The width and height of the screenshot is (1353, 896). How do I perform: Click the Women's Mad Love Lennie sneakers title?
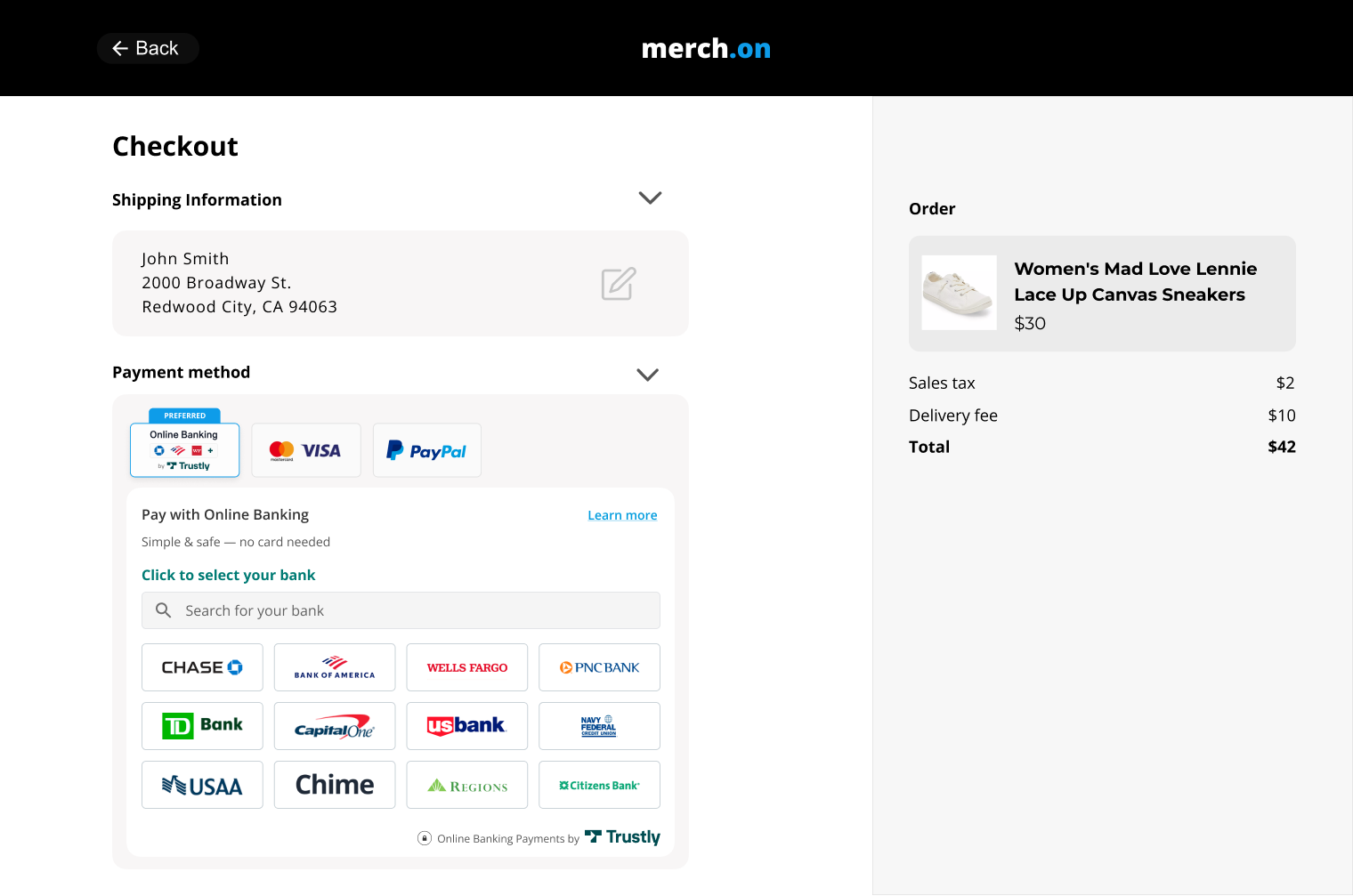pos(1135,281)
